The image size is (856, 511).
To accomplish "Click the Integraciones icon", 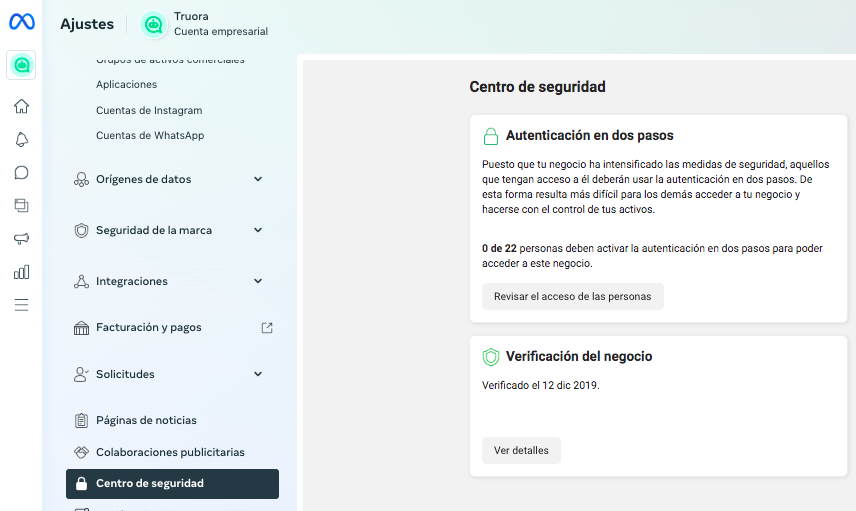I will 81,281.
